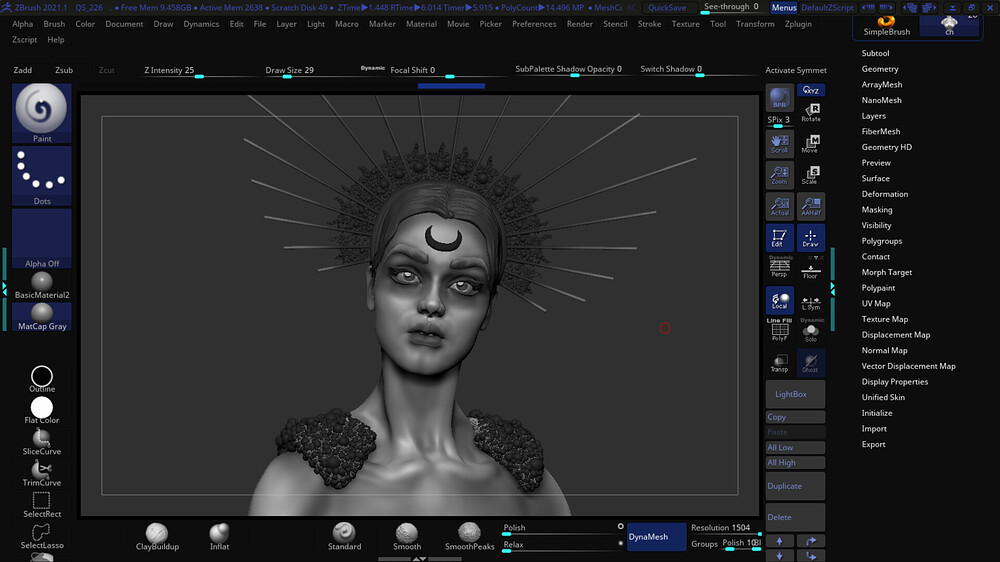This screenshot has width=1000, height=562.
Task: Open the Stroke menu
Action: pos(649,24)
